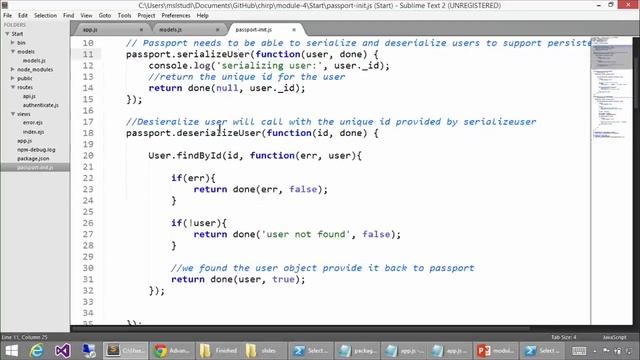Change syntax via JavaScript status label
The image size is (640, 360).
614,337
